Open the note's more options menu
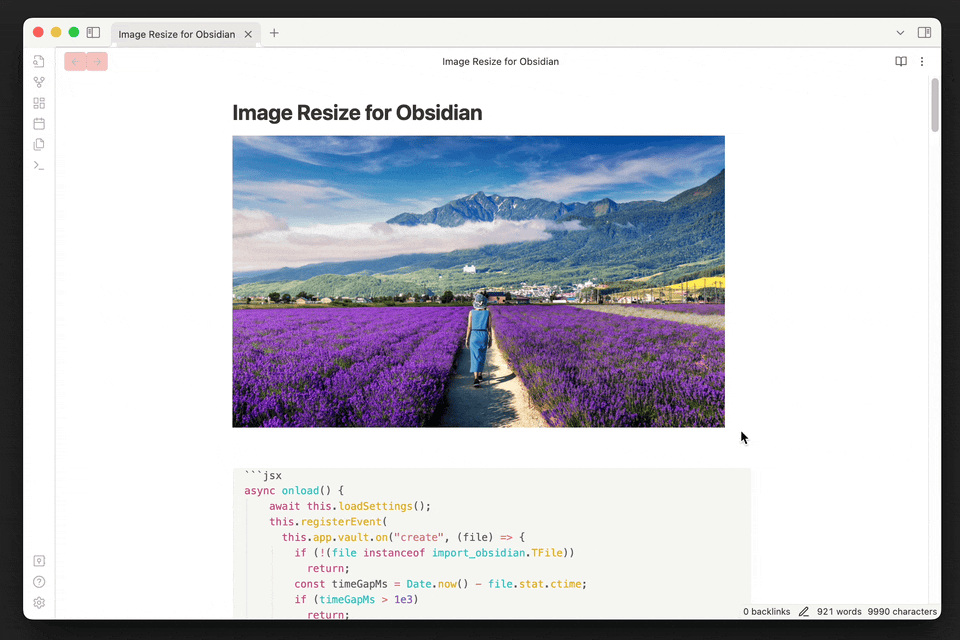 pos(922,61)
